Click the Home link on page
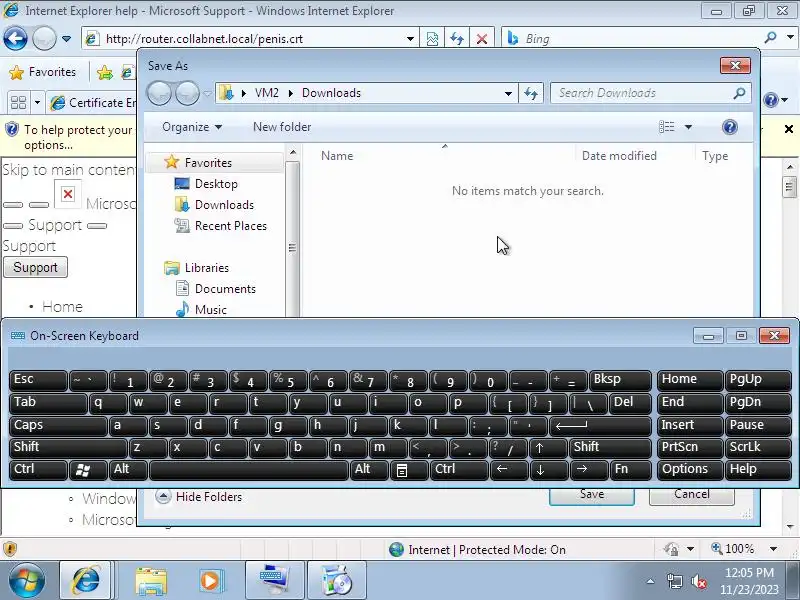 point(62,307)
